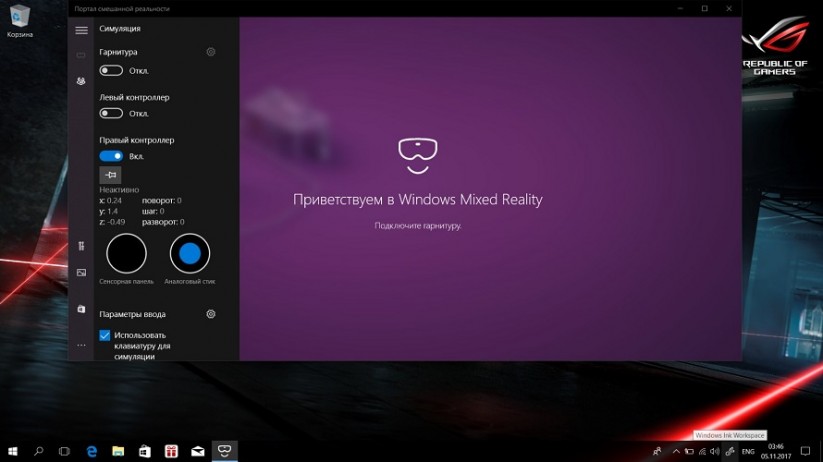
Task: Open the gear settings next to Параметры ввода
Action: tap(210, 314)
